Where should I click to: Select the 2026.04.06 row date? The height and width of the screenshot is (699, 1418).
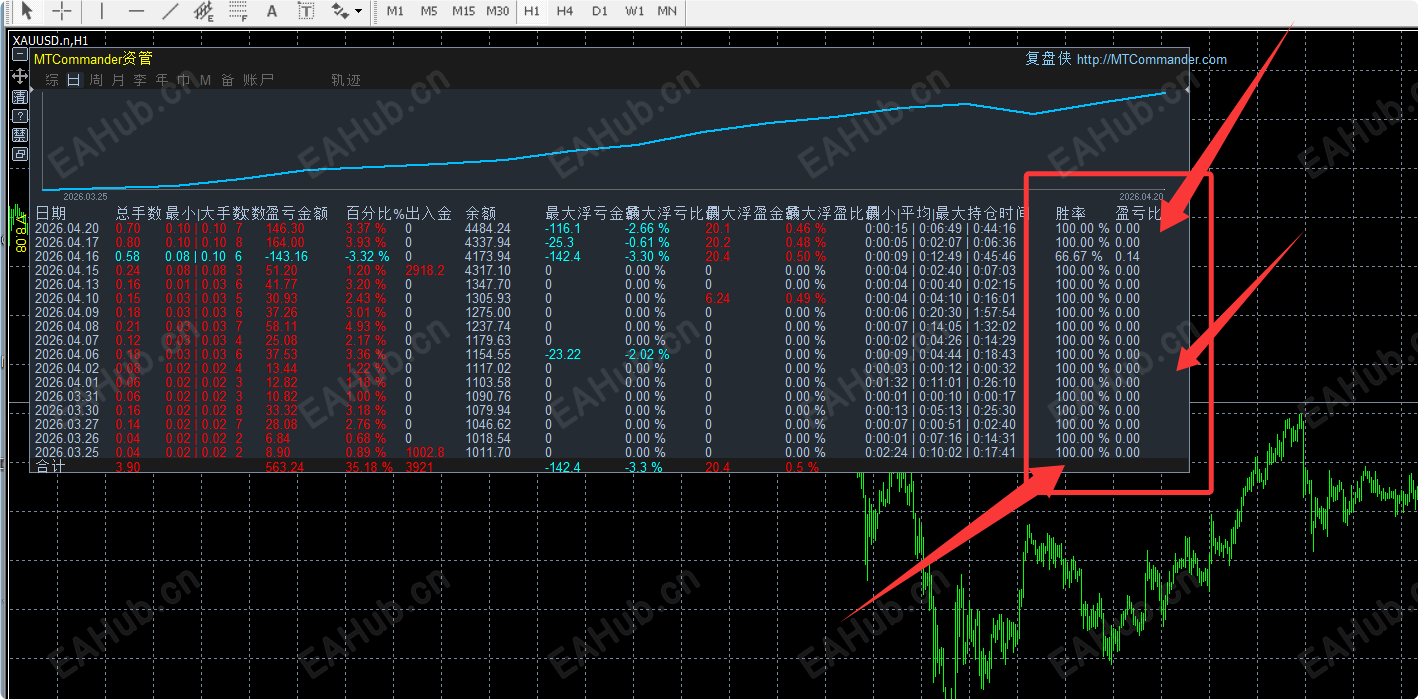[67, 354]
